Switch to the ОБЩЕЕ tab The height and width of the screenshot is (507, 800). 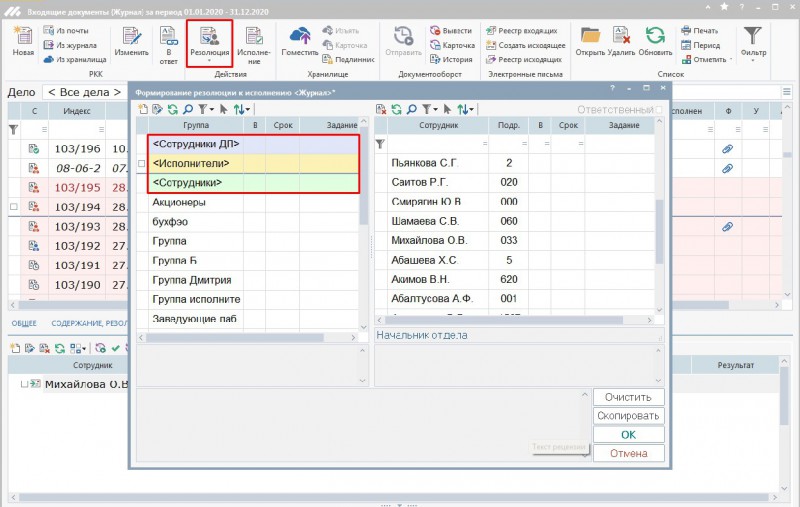pos(24,323)
